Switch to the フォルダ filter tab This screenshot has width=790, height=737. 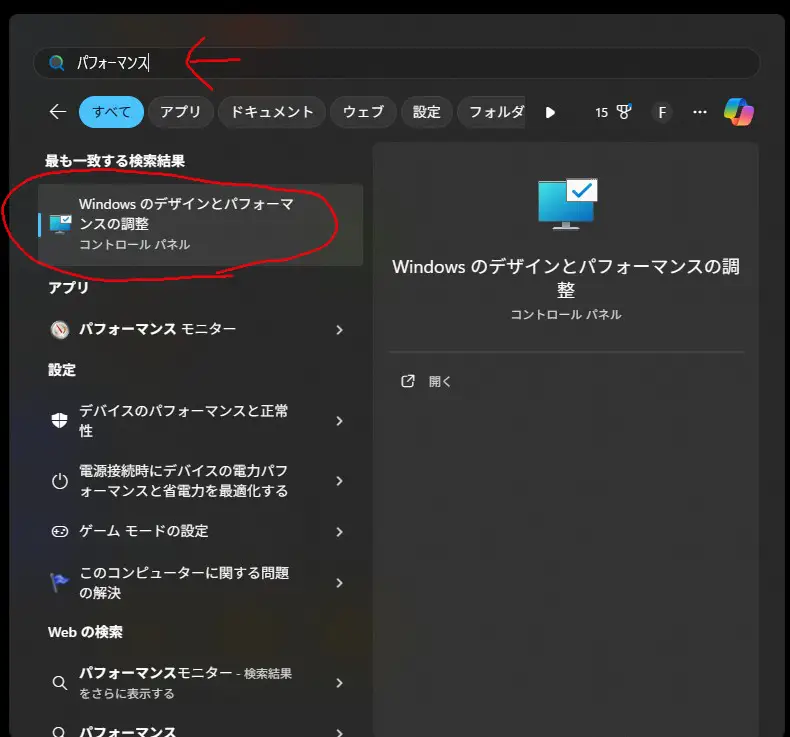491,112
